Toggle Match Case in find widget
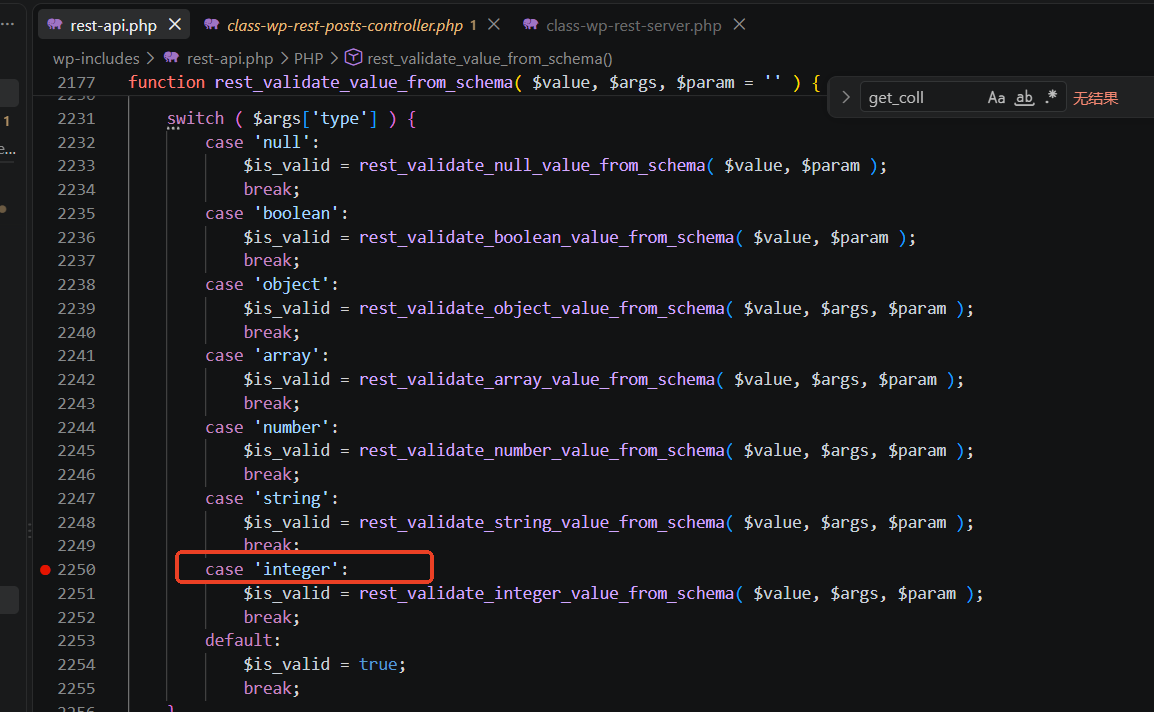 point(997,97)
